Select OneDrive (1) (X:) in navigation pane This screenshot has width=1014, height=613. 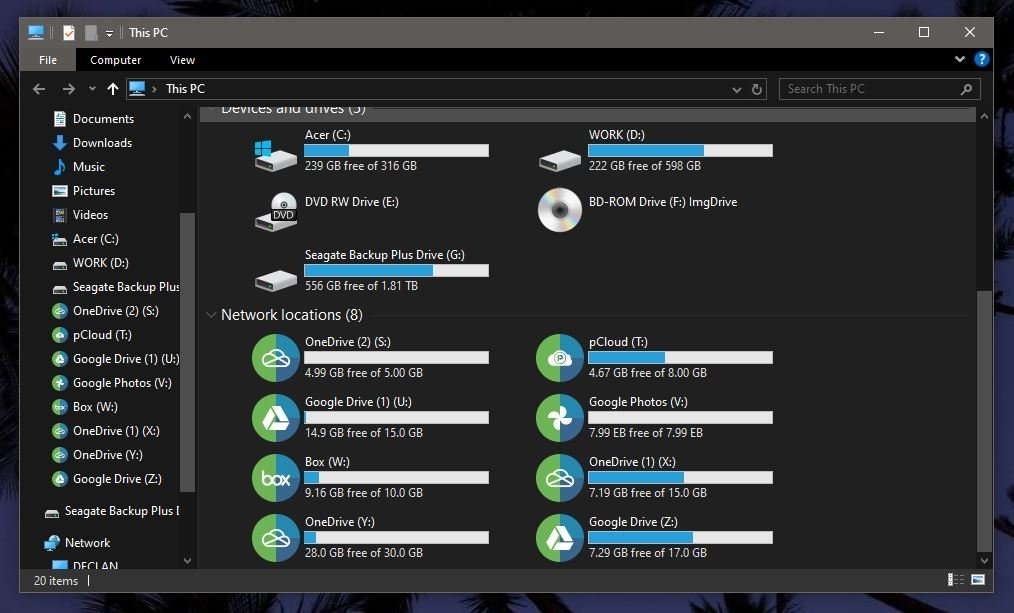pyautogui.click(x=116, y=431)
